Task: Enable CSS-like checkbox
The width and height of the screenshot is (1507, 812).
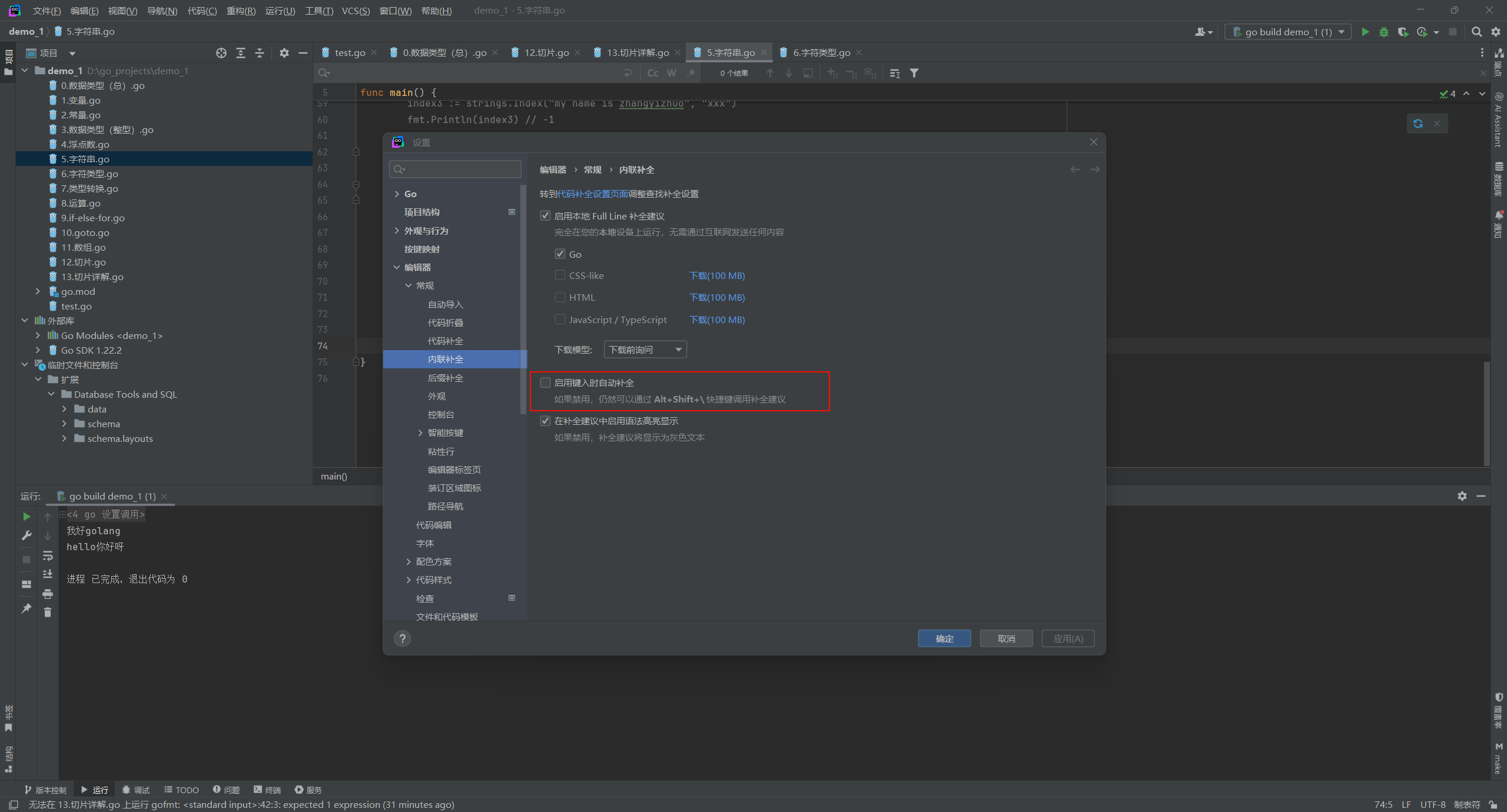Action: (x=560, y=275)
